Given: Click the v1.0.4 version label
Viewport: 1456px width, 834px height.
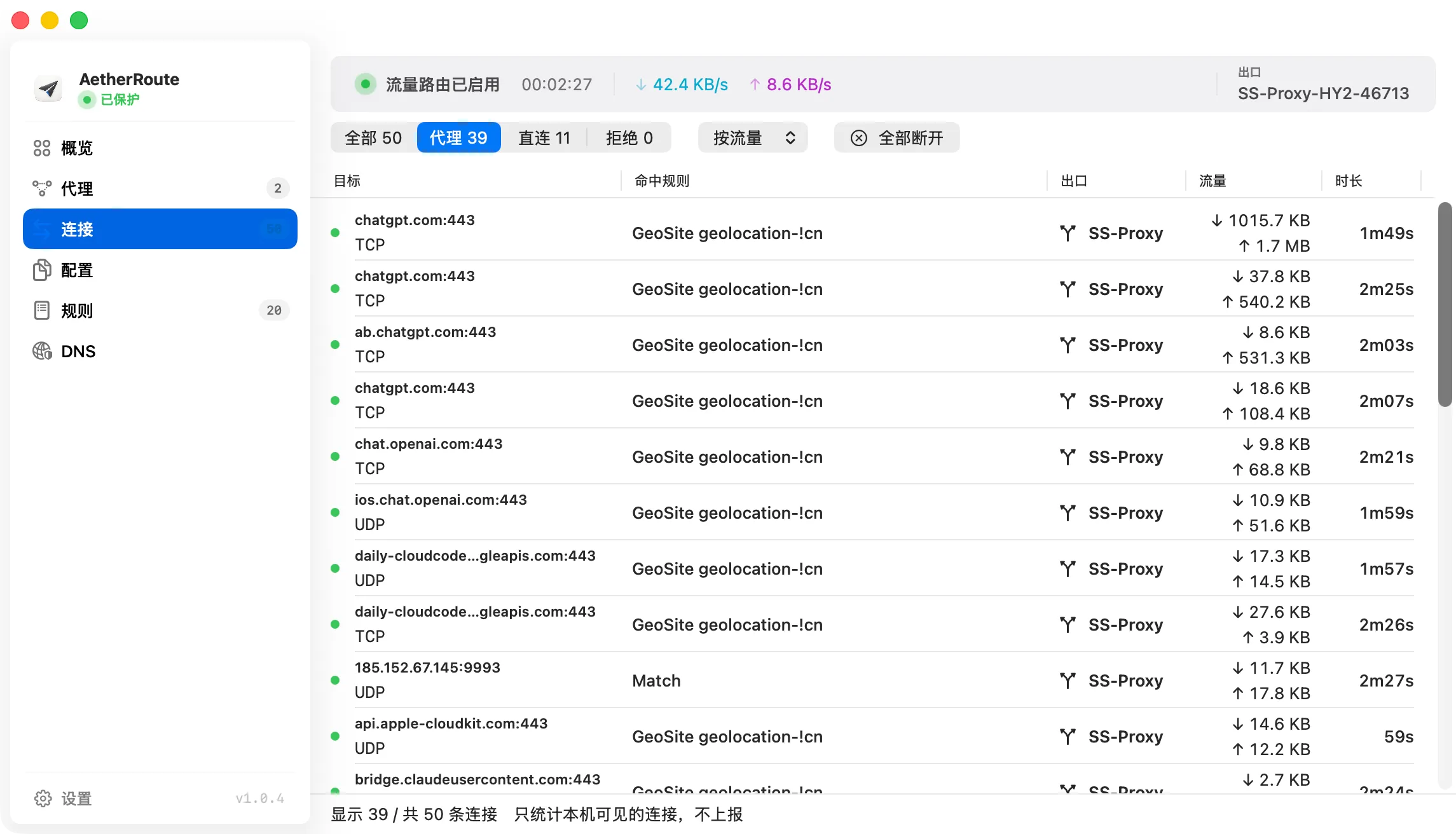Looking at the screenshot, I should tap(260, 798).
